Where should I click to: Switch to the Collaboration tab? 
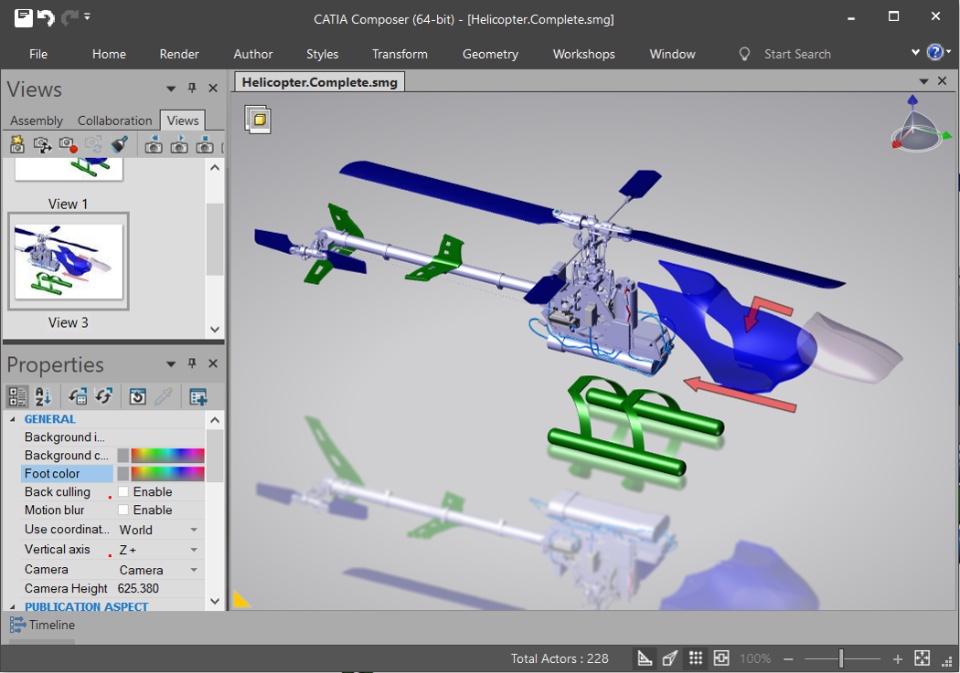114,121
